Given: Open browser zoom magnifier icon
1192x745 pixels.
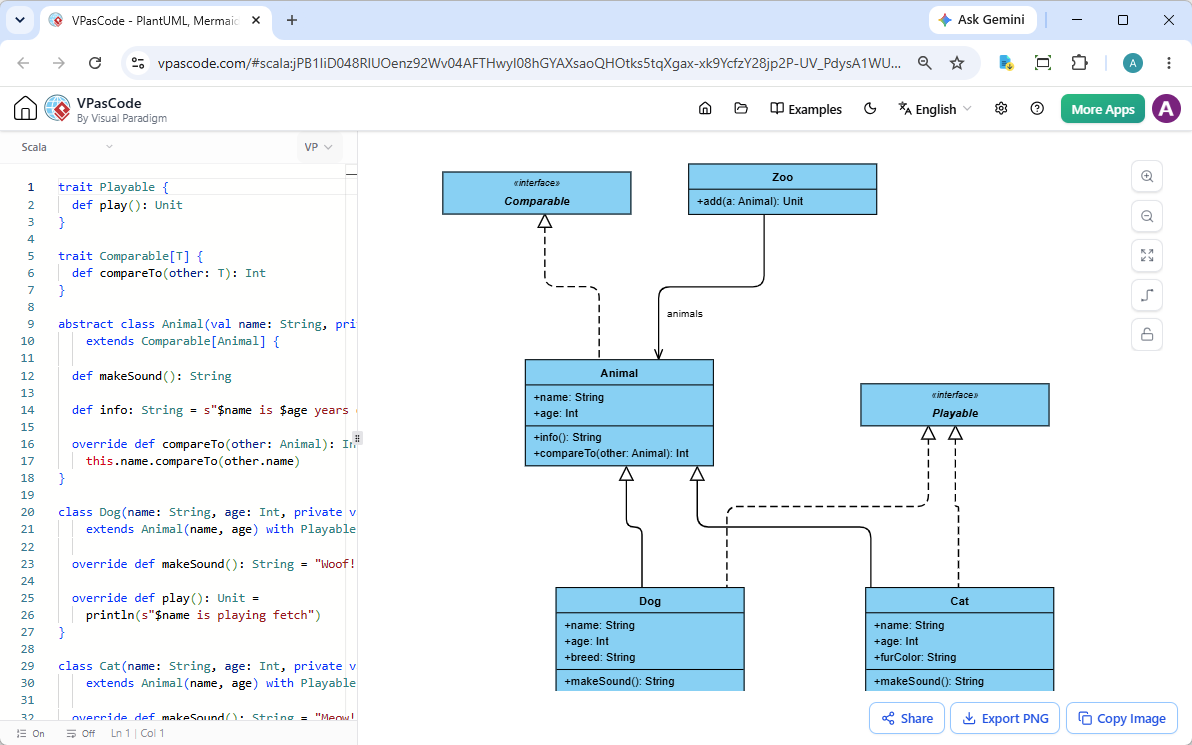Looking at the screenshot, I should [924, 63].
